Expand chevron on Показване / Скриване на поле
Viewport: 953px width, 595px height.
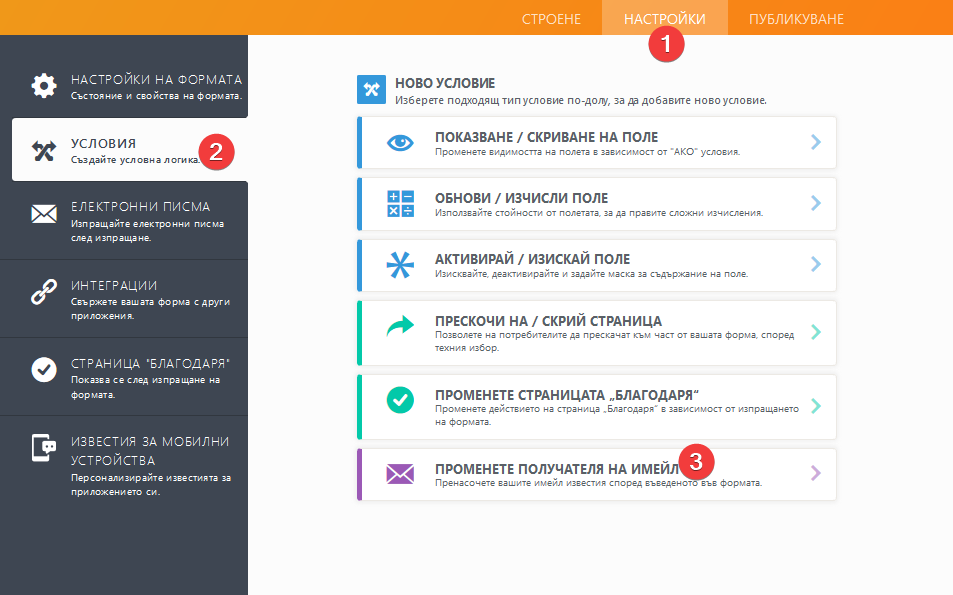[x=816, y=142]
